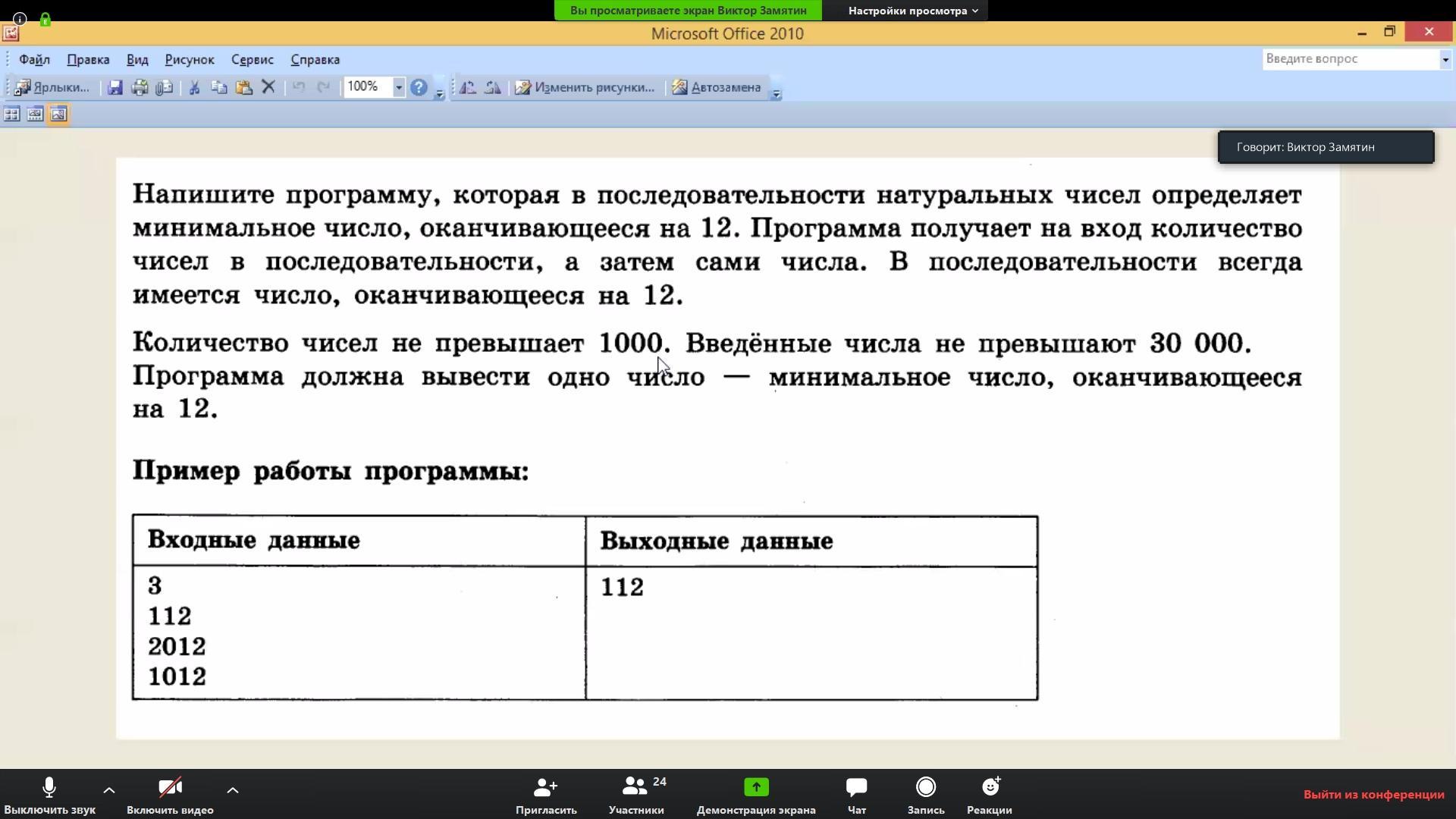This screenshot has width=1456, height=819.
Task: Open the Сервис menu
Action: point(252,60)
